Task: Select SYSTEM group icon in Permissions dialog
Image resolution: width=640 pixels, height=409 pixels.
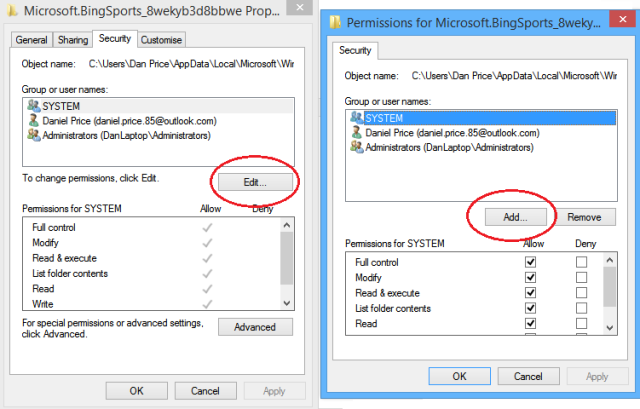Action: (356, 118)
